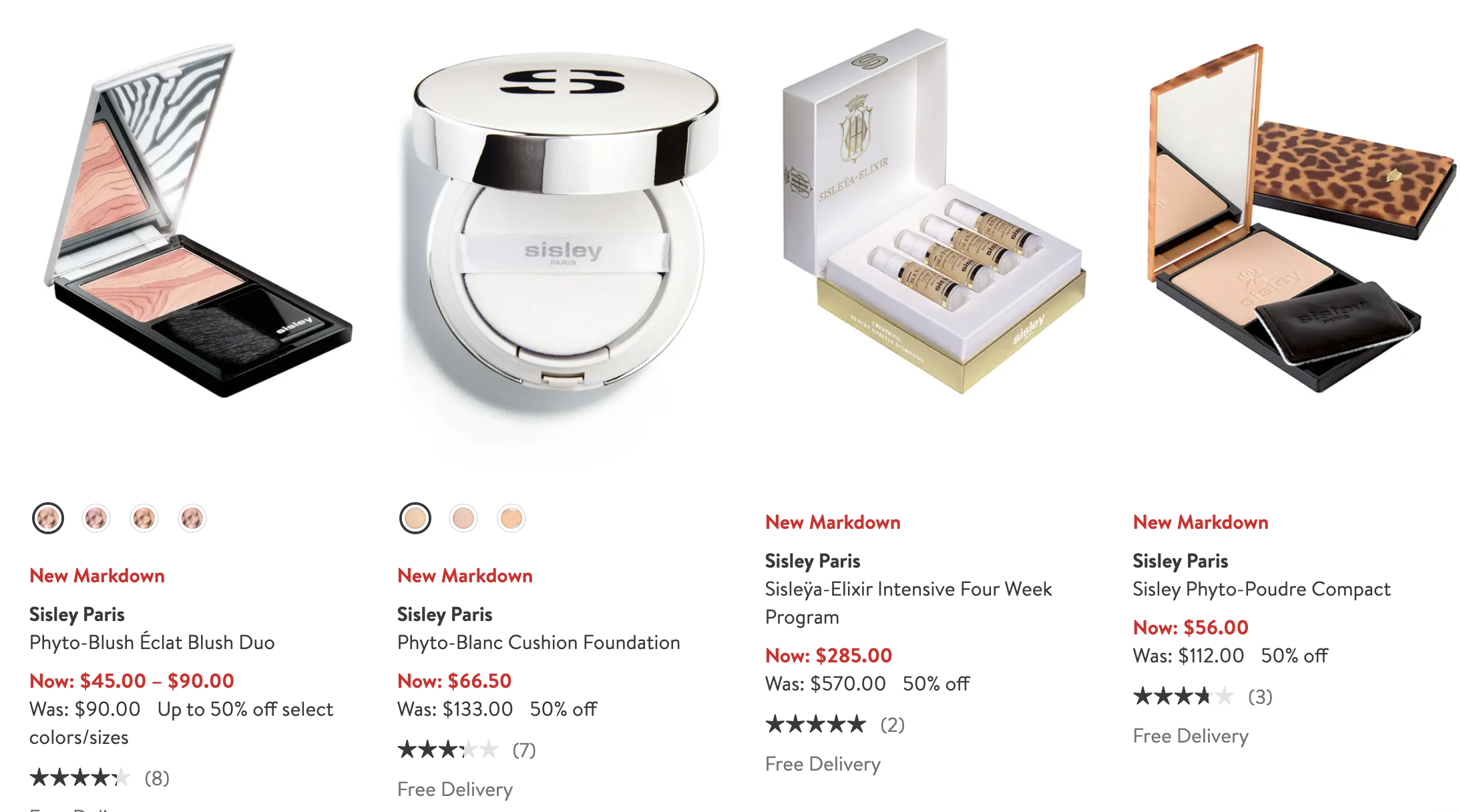1461x812 pixels.
Task: Choose the second blush duo shade swatch
Action: coord(96,518)
